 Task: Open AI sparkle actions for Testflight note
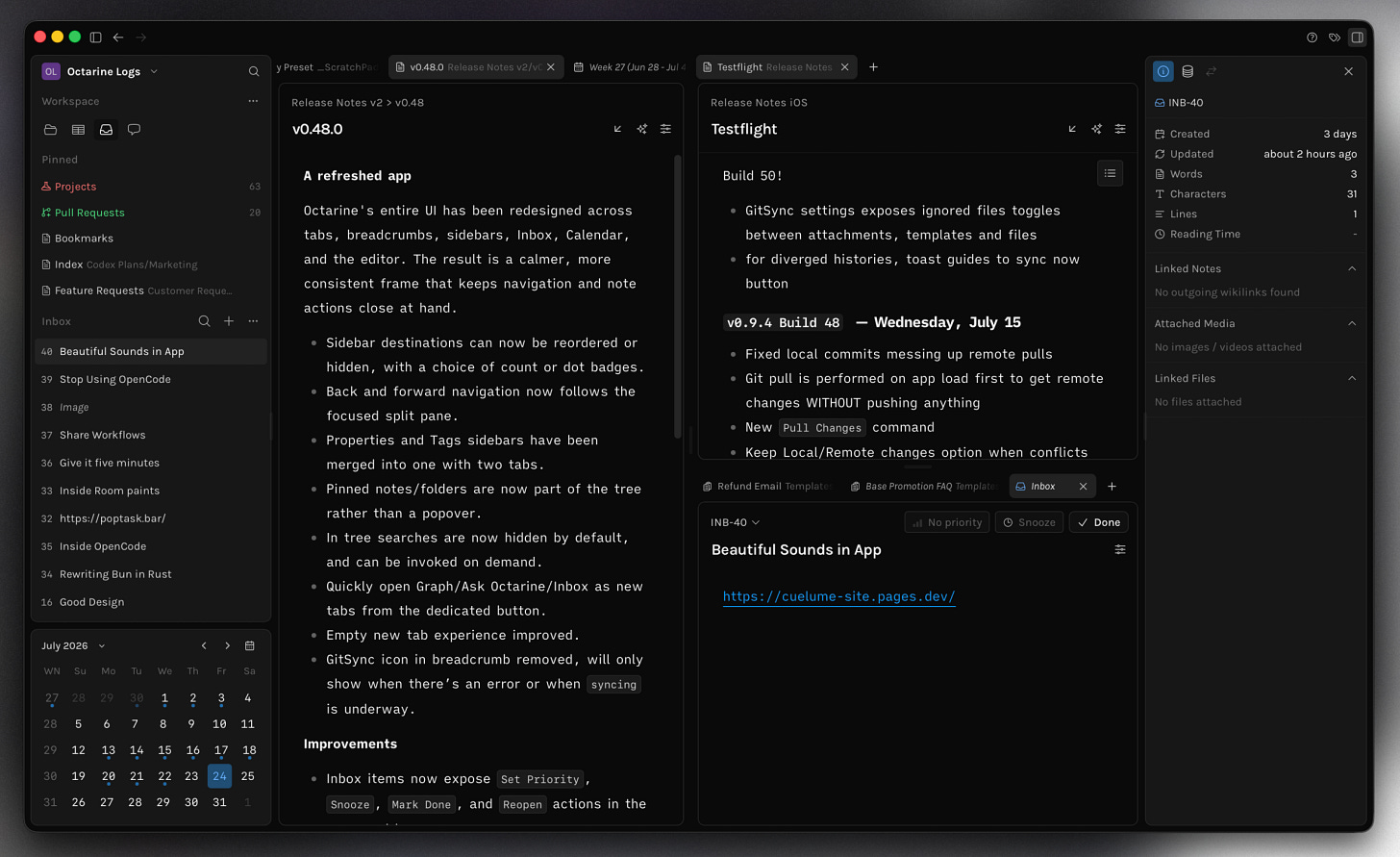coord(1096,129)
